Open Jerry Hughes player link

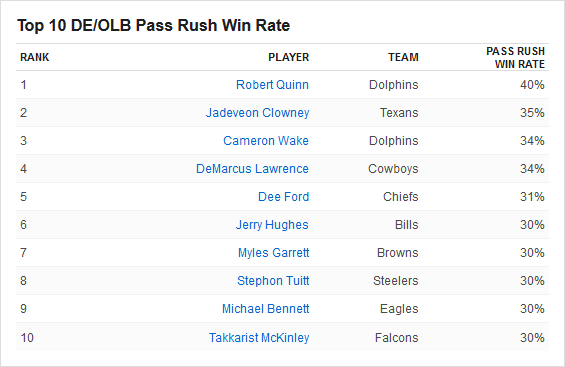272,225
